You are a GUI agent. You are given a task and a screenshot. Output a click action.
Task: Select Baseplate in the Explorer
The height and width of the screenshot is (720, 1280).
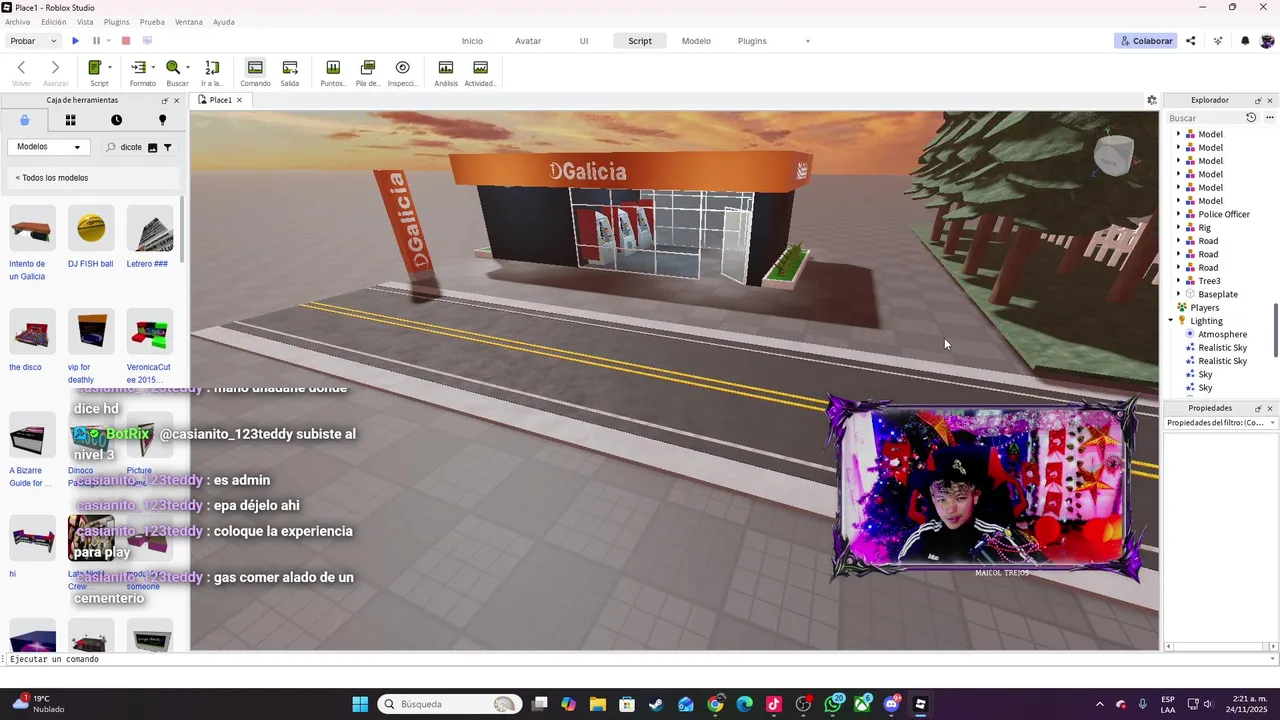[1218, 295]
